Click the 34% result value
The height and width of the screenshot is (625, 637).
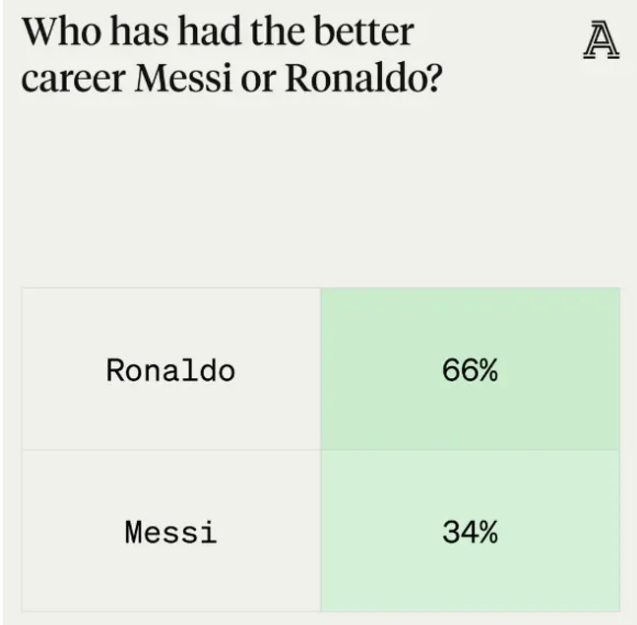pyautogui.click(x=469, y=532)
